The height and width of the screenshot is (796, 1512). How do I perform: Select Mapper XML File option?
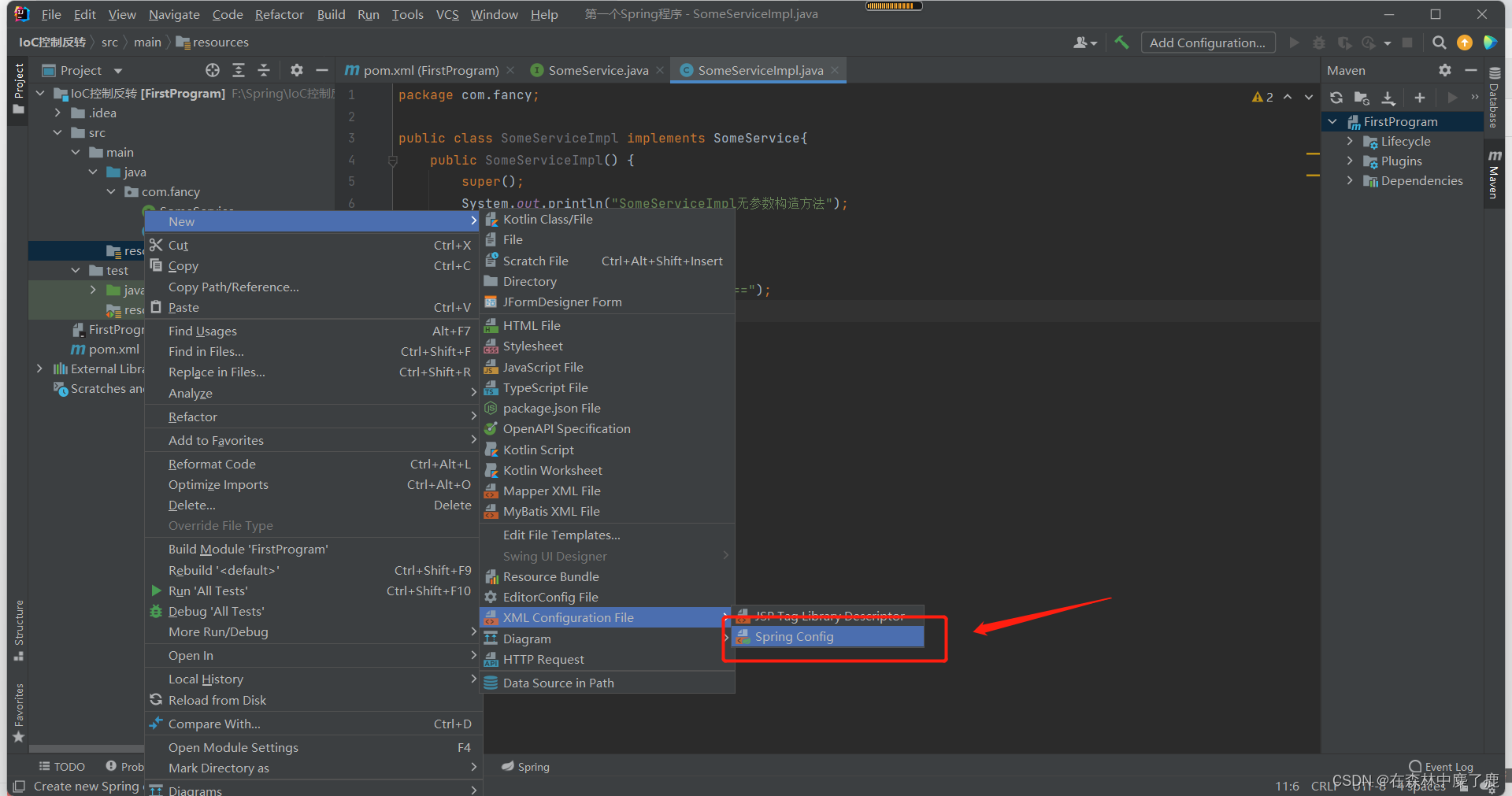point(607,491)
